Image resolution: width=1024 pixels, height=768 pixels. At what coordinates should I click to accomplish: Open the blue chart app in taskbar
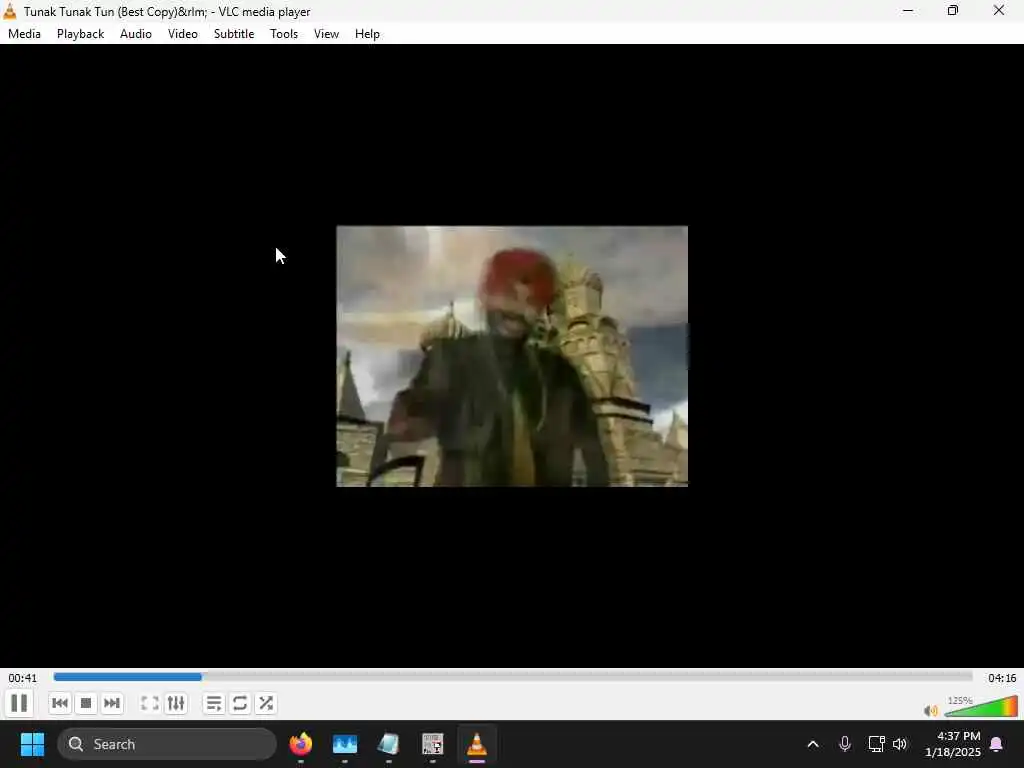click(x=345, y=744)
